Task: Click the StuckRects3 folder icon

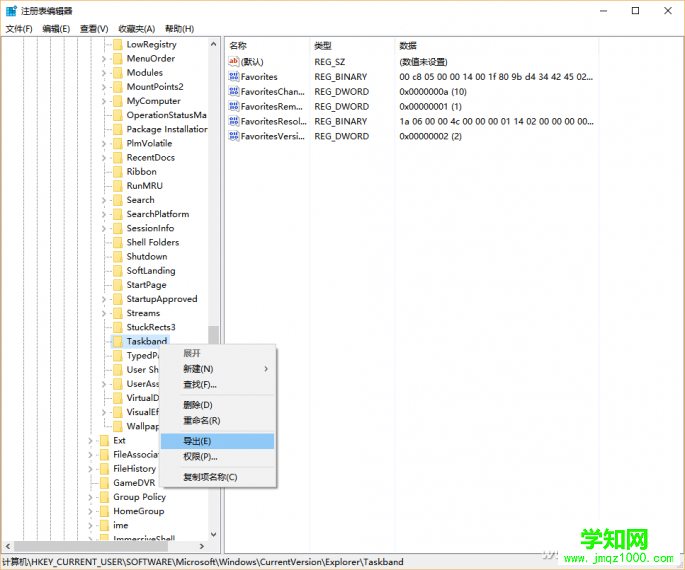Action: click(118, 327)
